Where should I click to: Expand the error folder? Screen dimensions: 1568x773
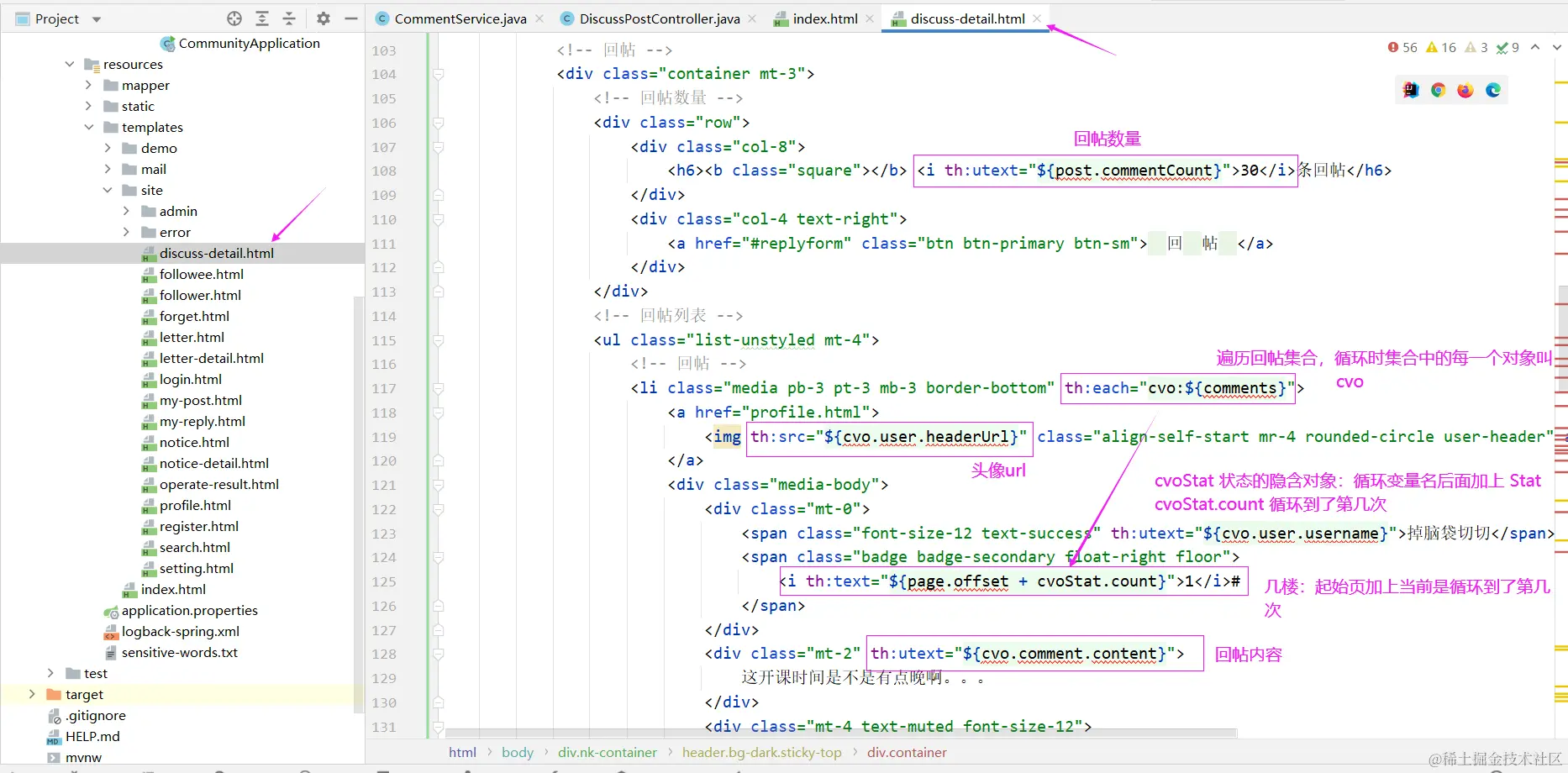pos(126,232)
